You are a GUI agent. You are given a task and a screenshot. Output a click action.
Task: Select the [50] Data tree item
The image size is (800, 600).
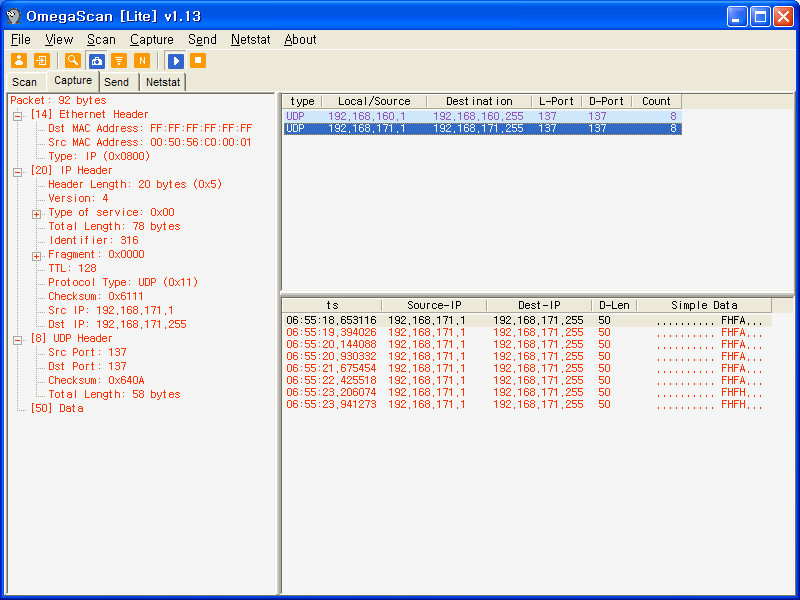pyautogui.click(x=57, y=409)
